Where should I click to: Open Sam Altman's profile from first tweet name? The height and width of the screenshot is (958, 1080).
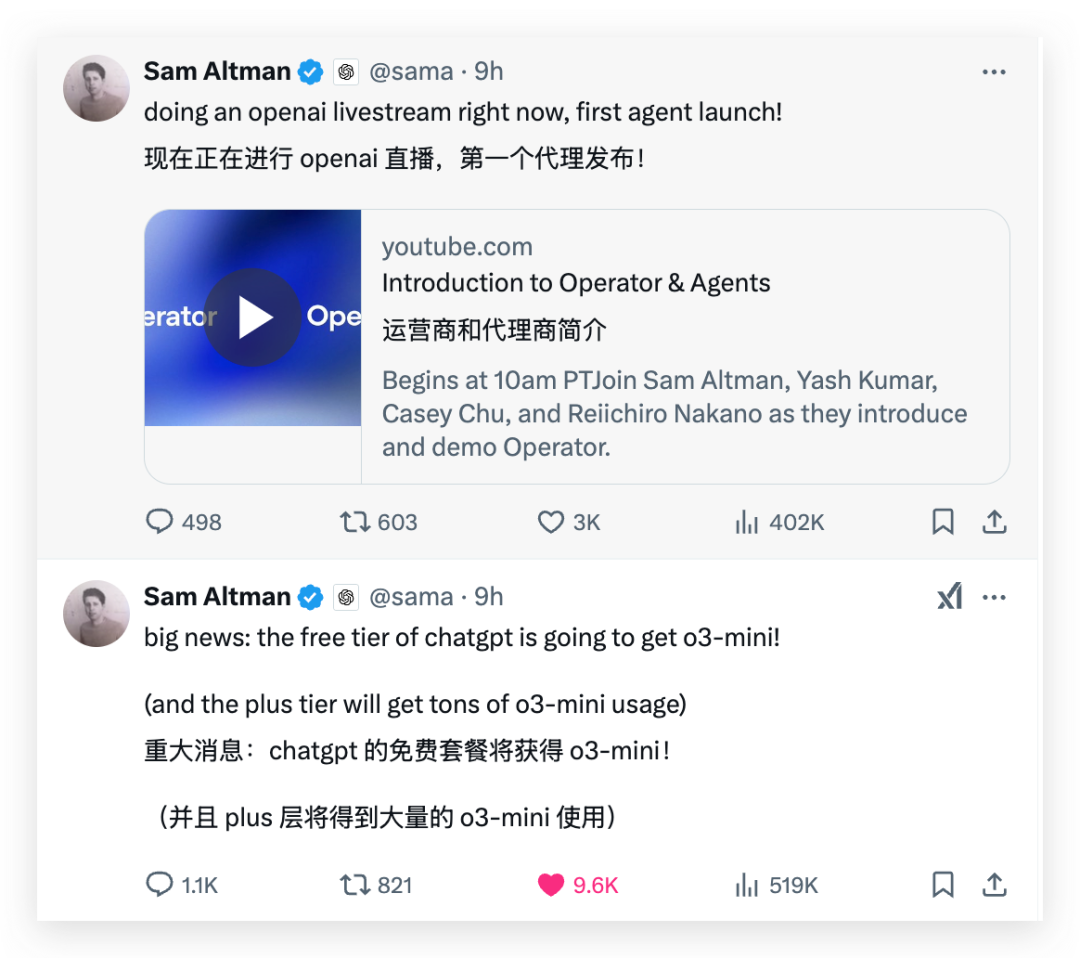pyautogui.click(x=217, y=72)
